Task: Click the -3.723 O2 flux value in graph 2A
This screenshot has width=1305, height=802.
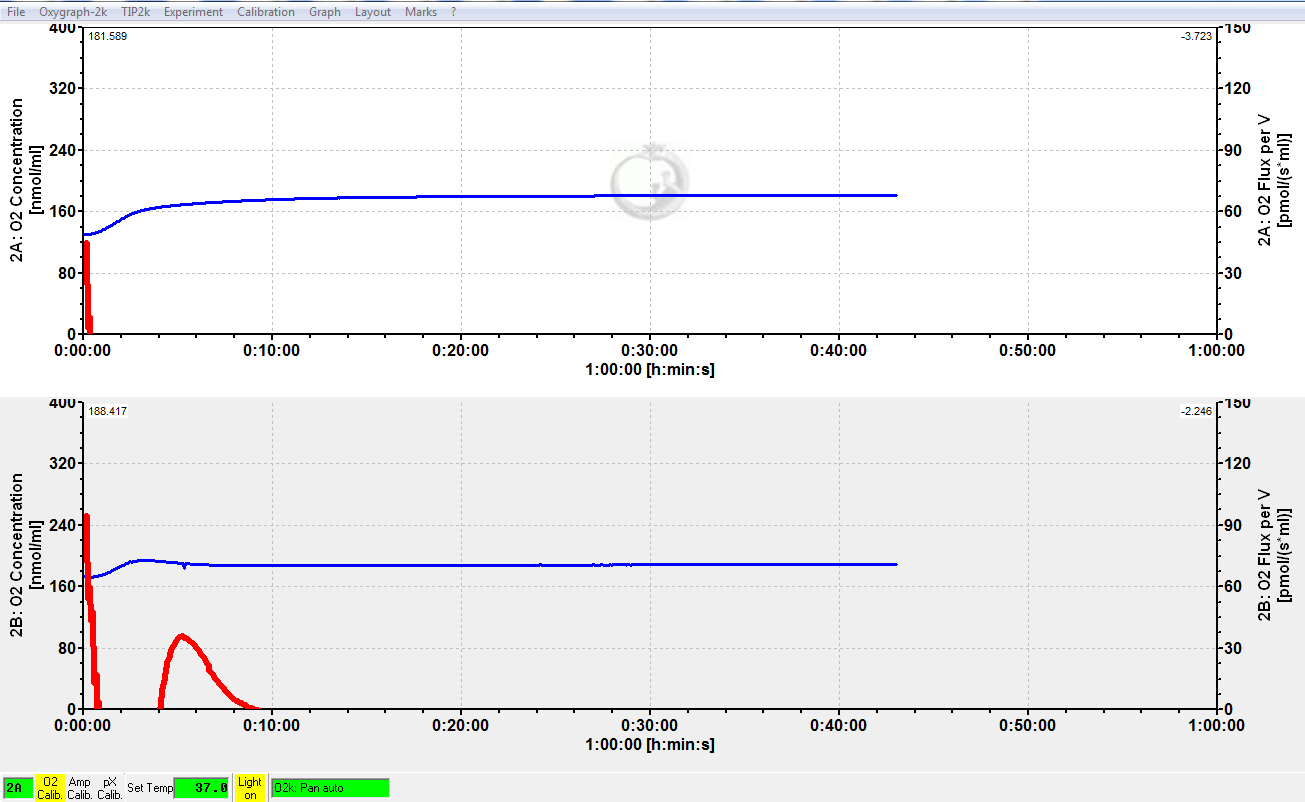Action: pyautogui.click(x=1197, y=36)
